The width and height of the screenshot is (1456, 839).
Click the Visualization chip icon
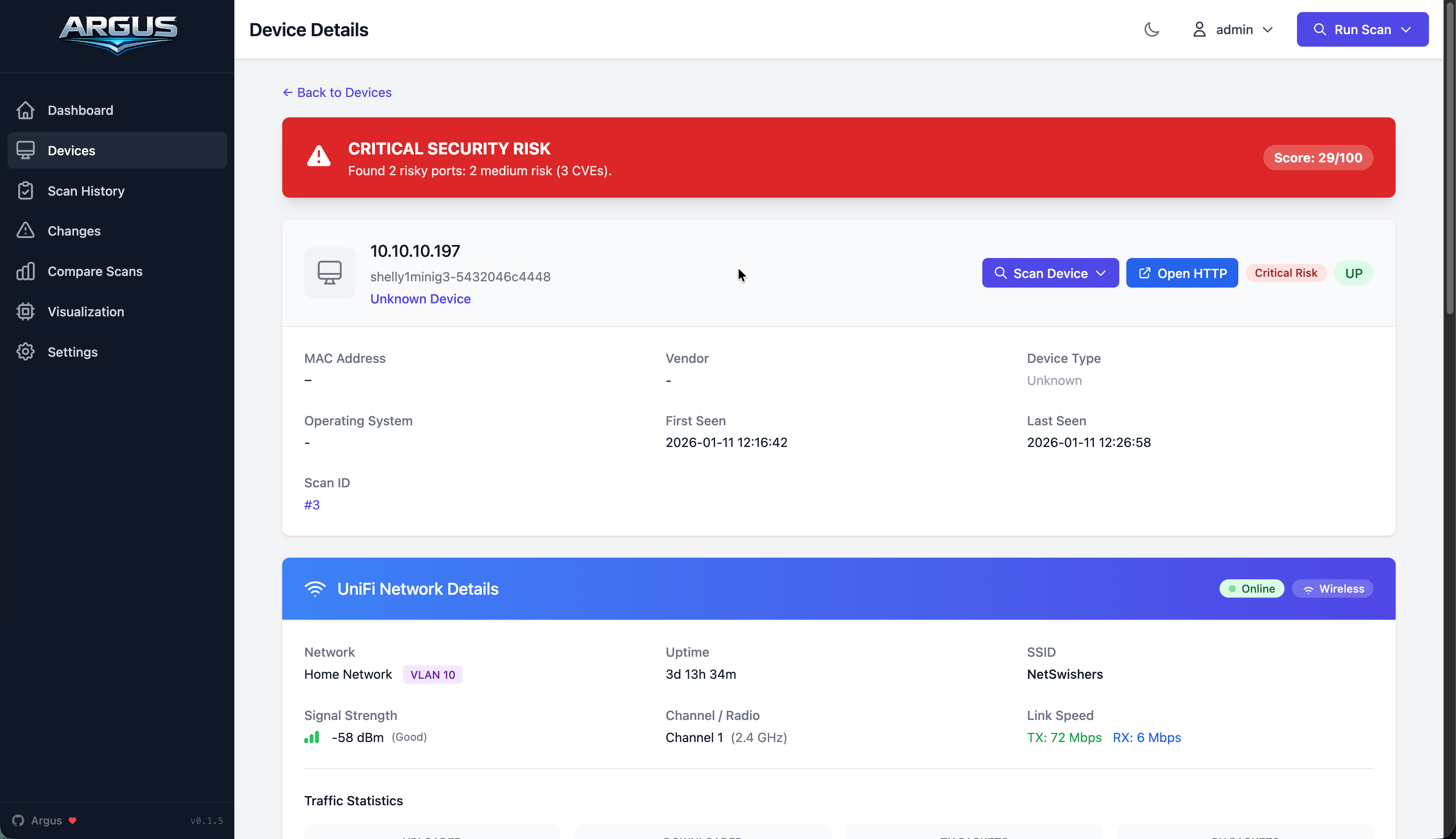point(25,312)
